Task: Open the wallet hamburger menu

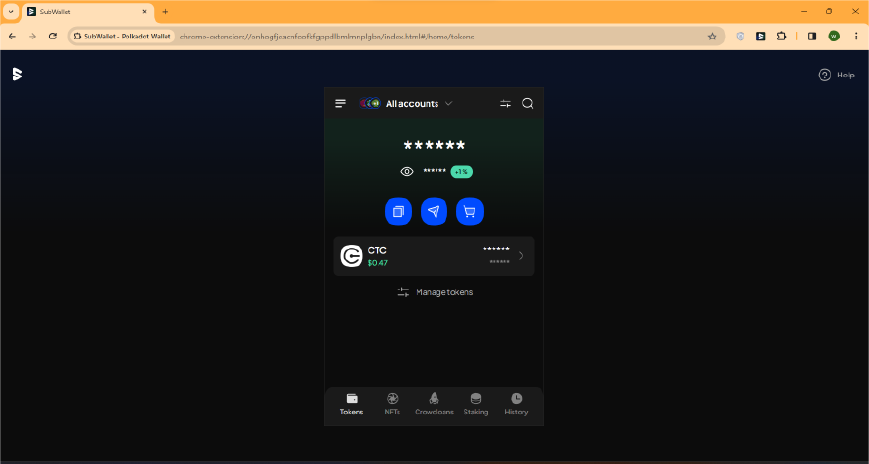Action: [x=340, y=104]
